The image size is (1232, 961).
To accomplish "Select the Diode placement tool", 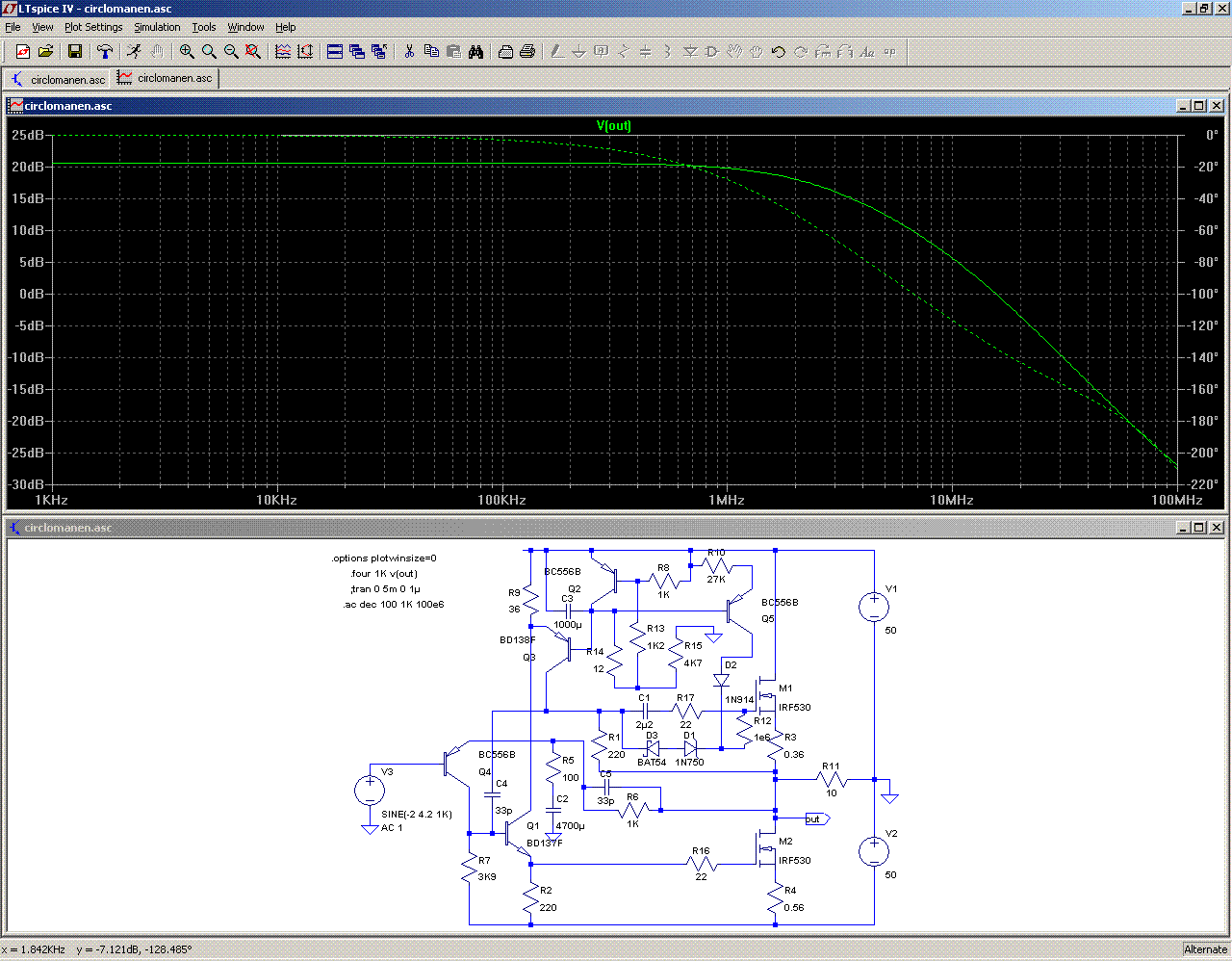I will (x=690, y=52).
